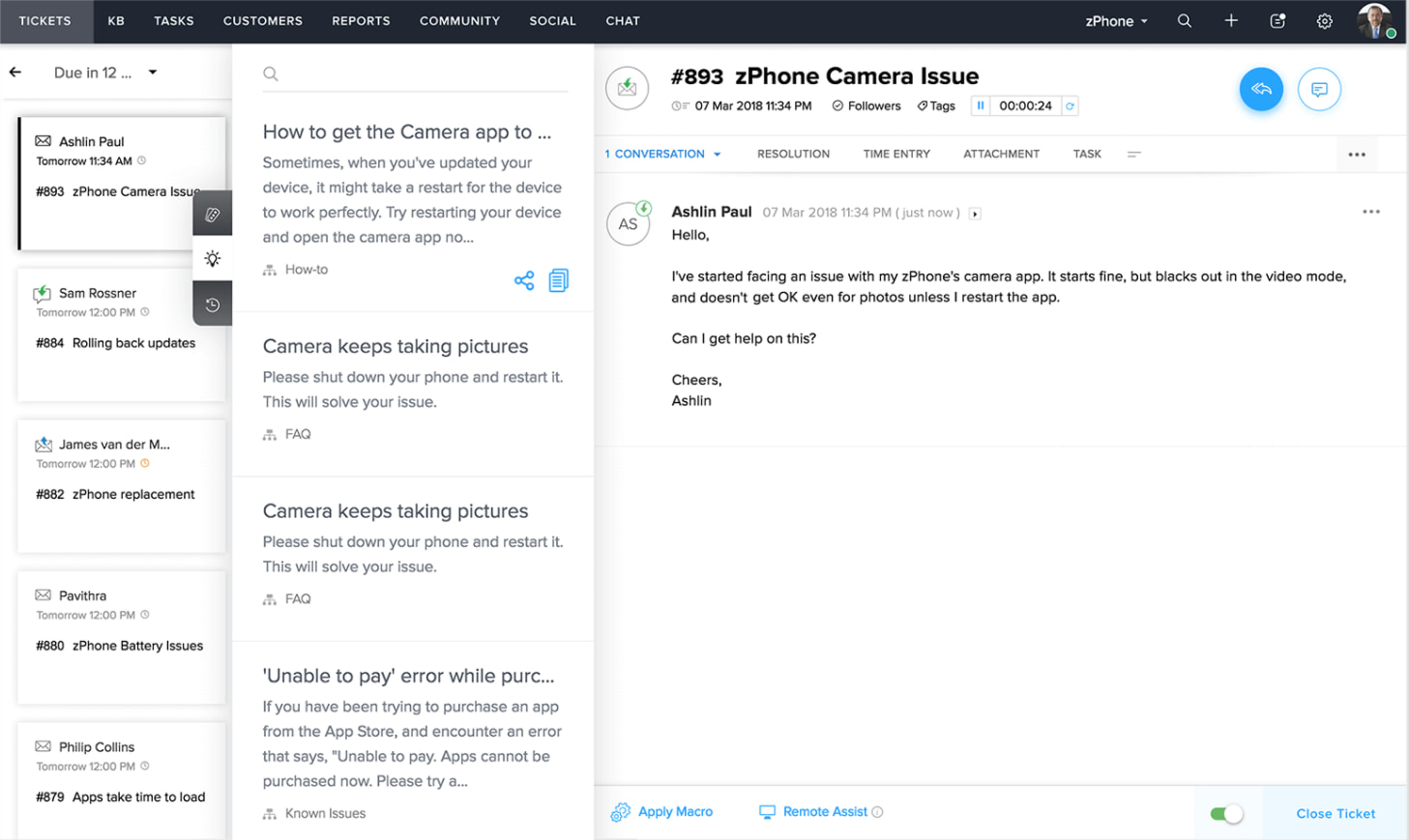Open the settings gear in top bar

(x=1324, y=21)
